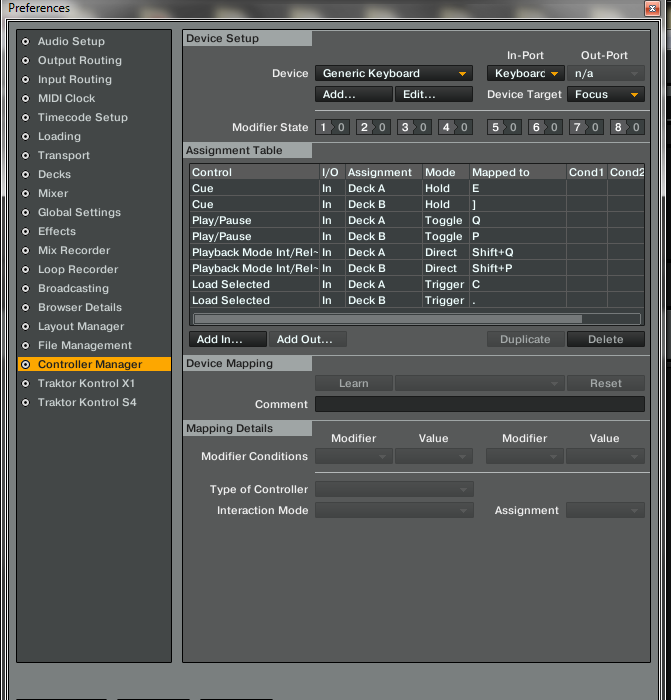Open Audio Setup preferences page
This screenshot has height=700, width=671.
point(71,42)
